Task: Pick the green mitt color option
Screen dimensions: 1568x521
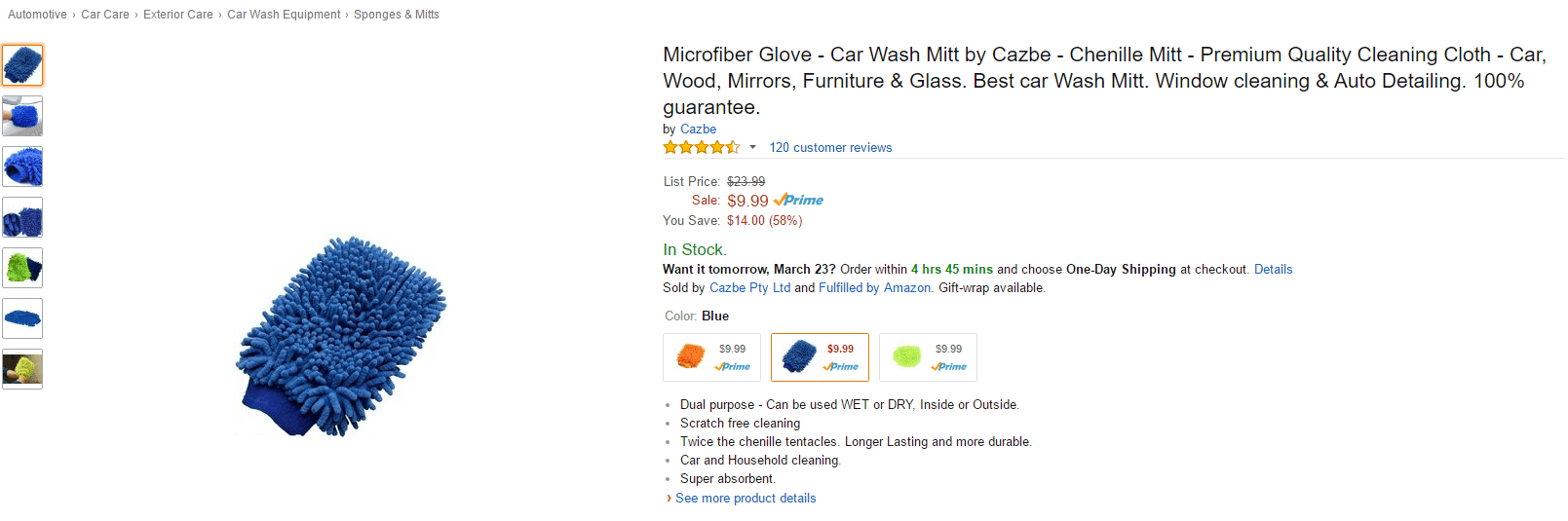Action: [x=928, y=357]
